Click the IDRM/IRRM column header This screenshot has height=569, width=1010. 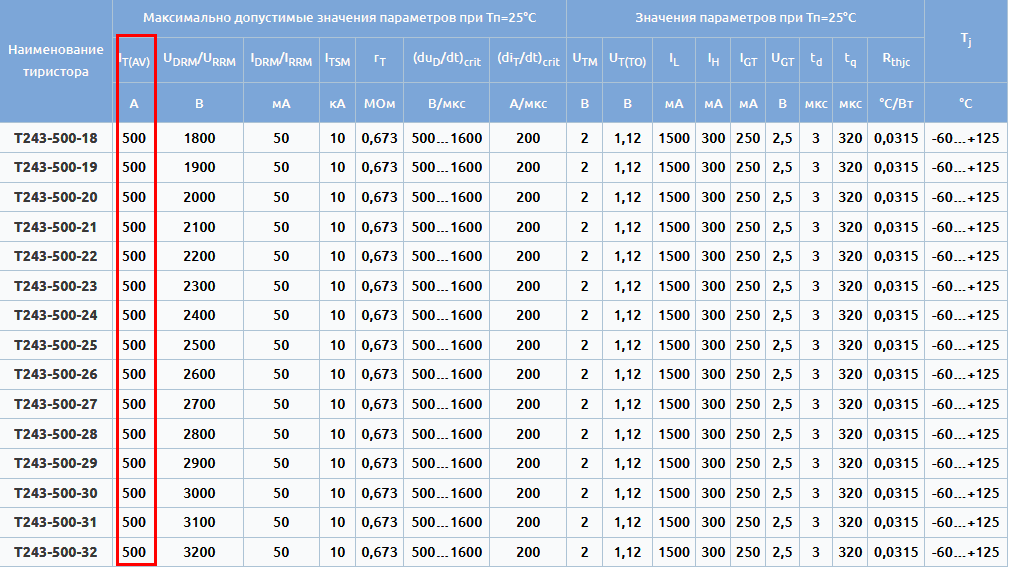(x=281, y=61)
